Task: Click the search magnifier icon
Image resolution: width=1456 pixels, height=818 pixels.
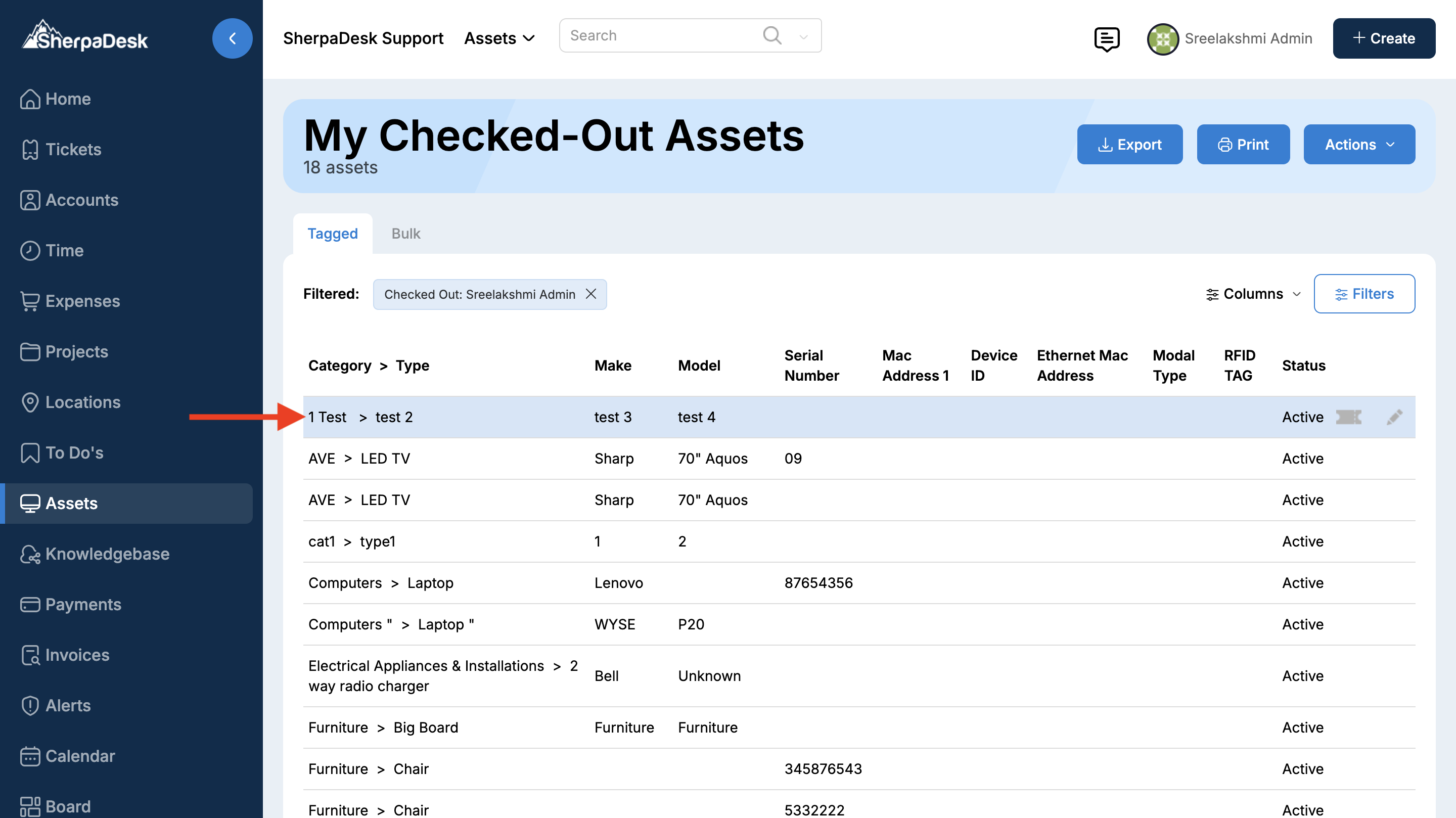Action: click(771, 35)
